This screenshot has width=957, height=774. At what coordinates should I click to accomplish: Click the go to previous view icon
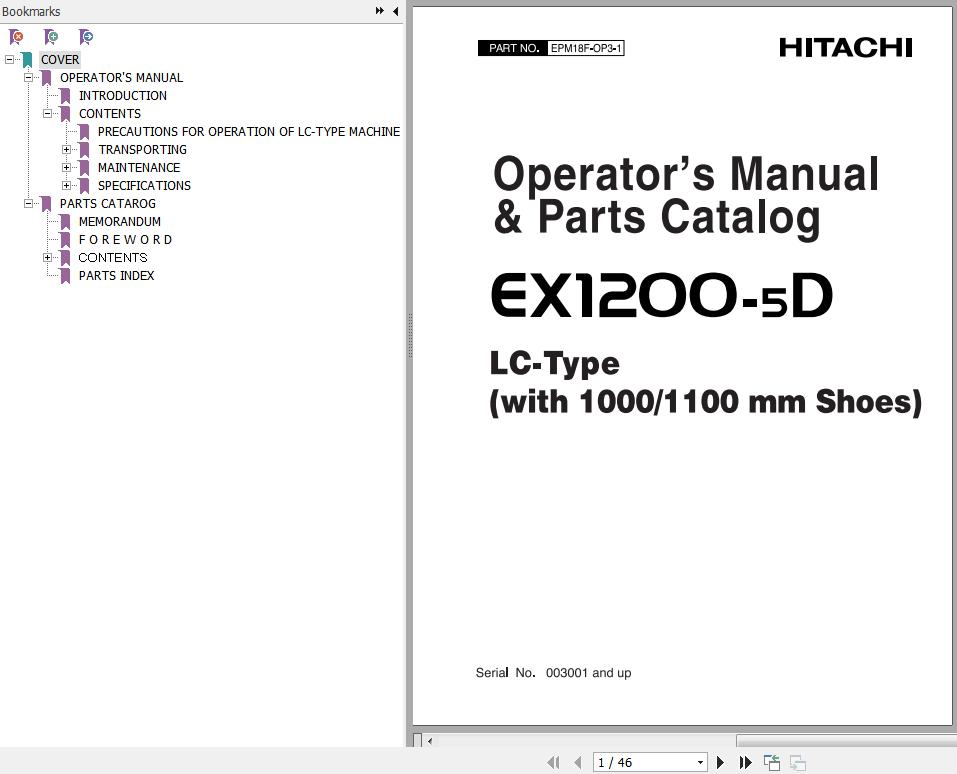click(772, 762)
